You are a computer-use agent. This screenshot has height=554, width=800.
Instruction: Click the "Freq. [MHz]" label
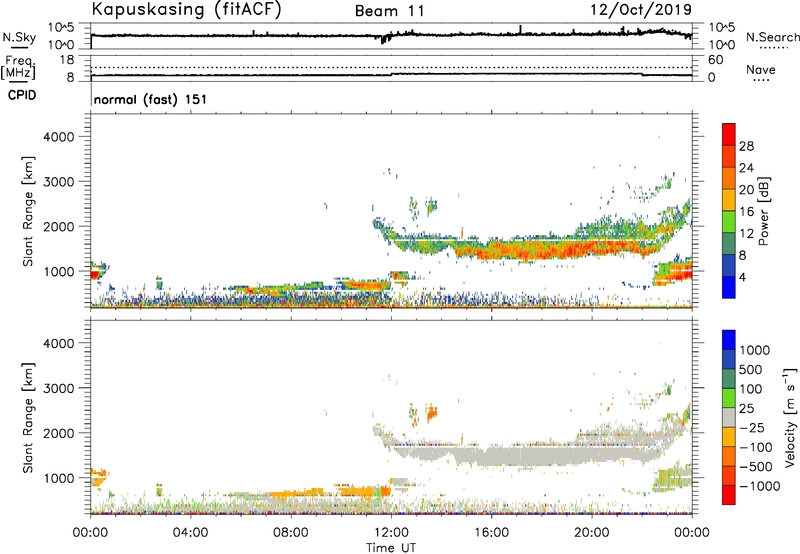tap(18, 68)
